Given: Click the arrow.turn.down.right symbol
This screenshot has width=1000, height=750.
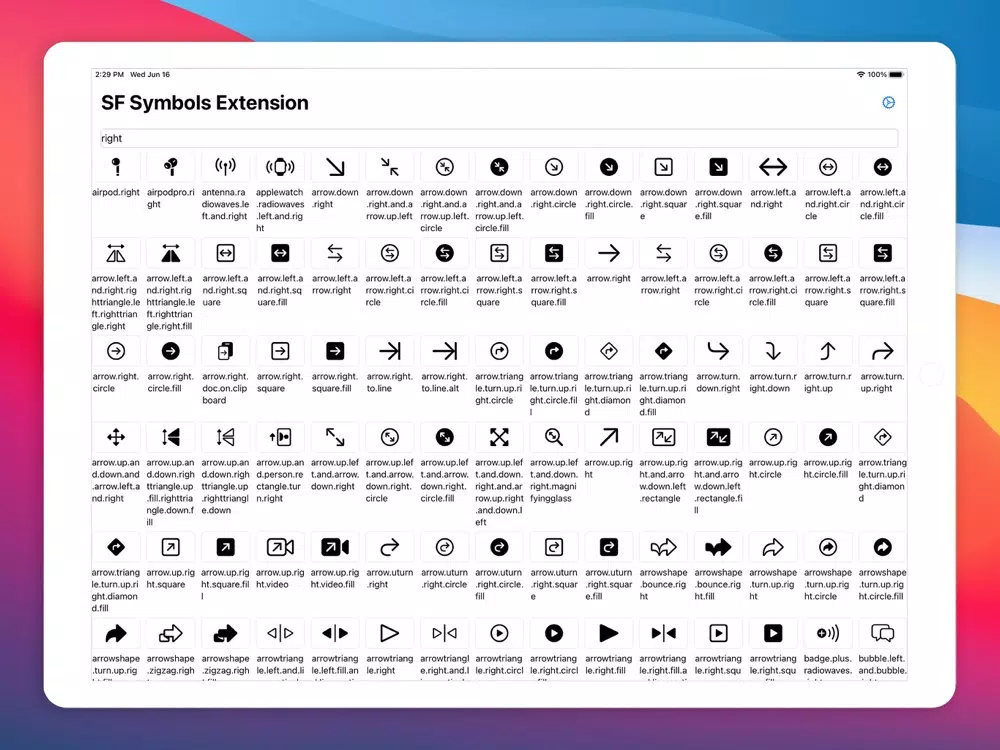Looking at the screenshot, I should [718, 351].
